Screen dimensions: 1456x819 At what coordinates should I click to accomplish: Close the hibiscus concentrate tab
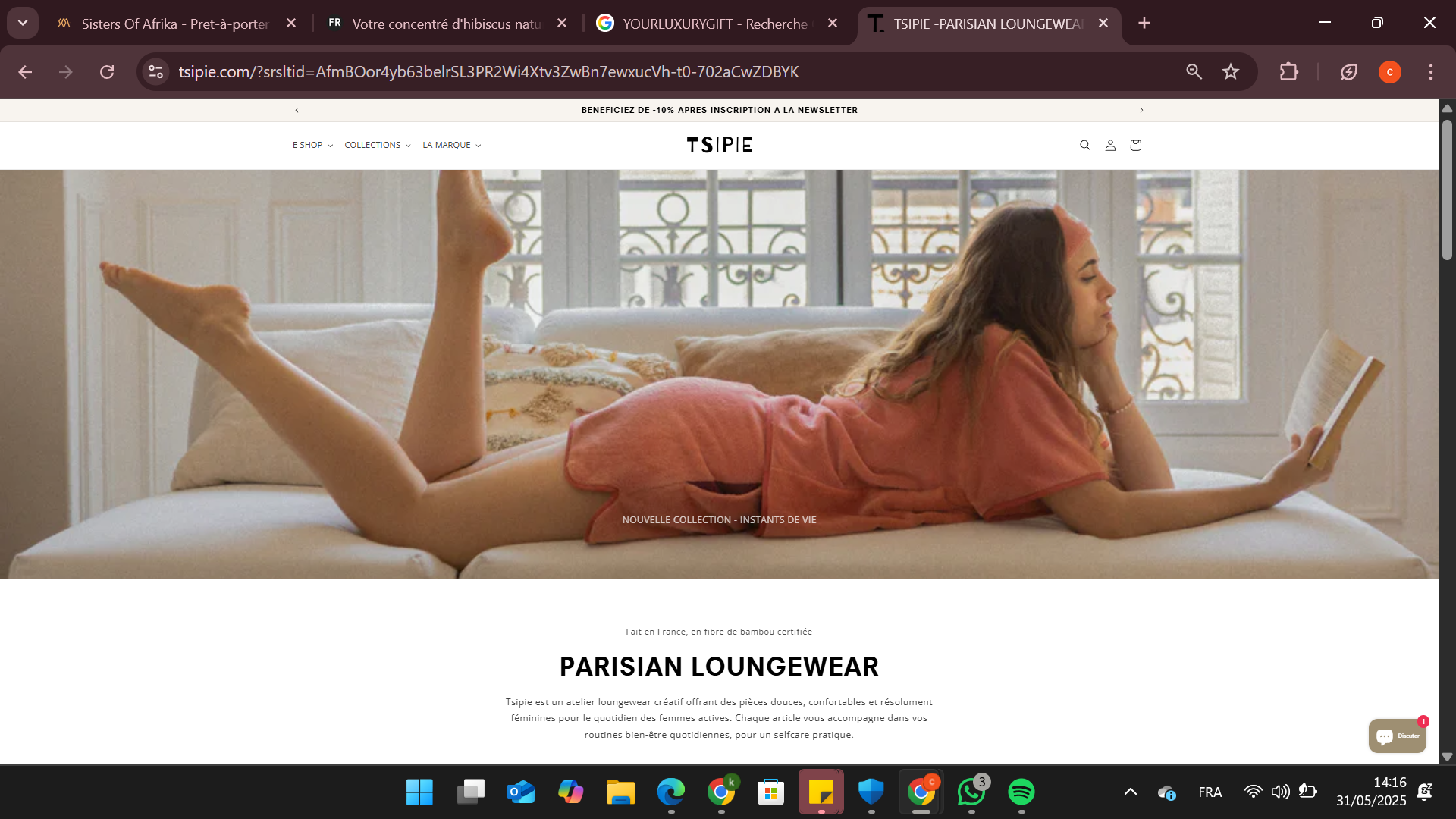tap(562, 24)
